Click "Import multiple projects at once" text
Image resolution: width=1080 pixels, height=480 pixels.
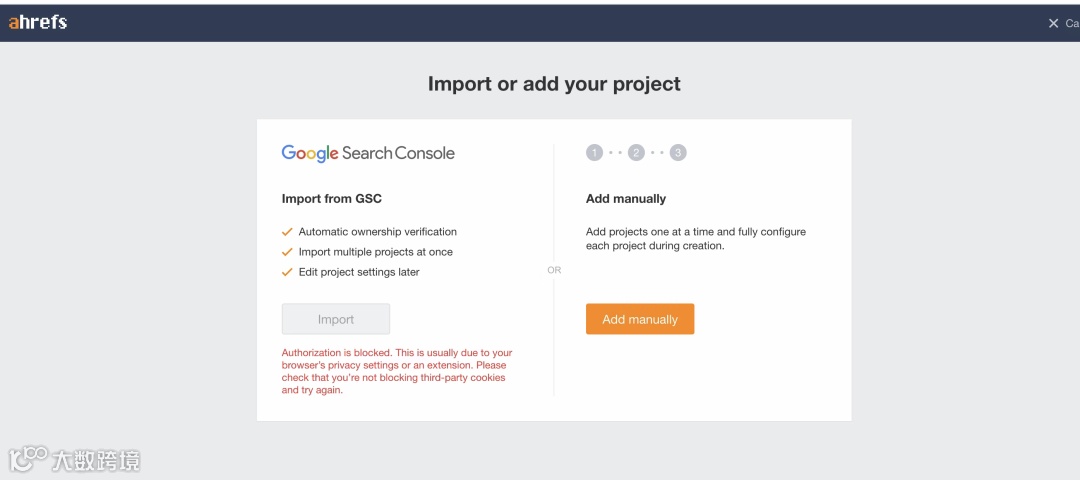coord(375,252)
